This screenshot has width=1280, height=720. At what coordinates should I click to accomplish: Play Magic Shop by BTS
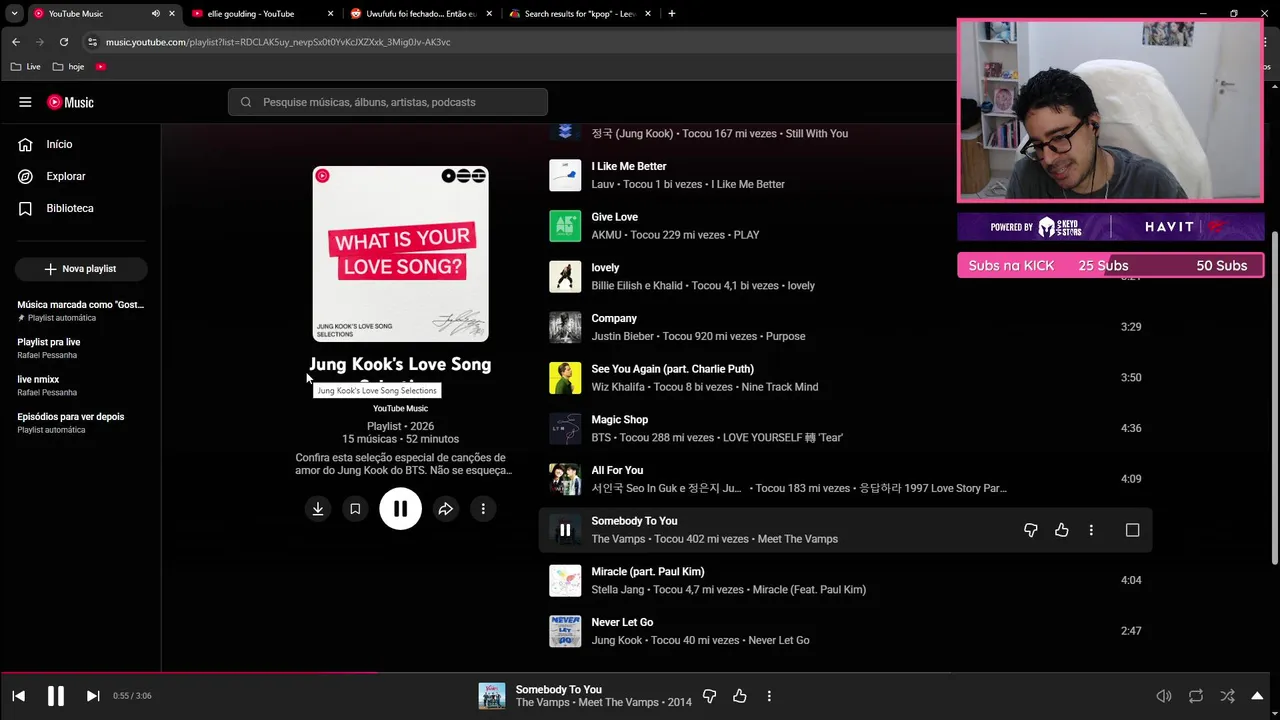point(565,428)
